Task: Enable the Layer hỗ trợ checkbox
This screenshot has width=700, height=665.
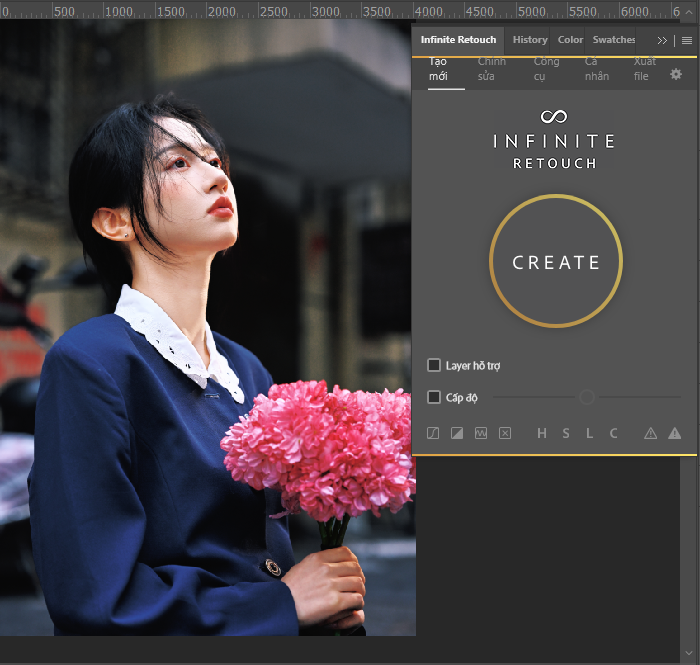Action: click(434, 365)
